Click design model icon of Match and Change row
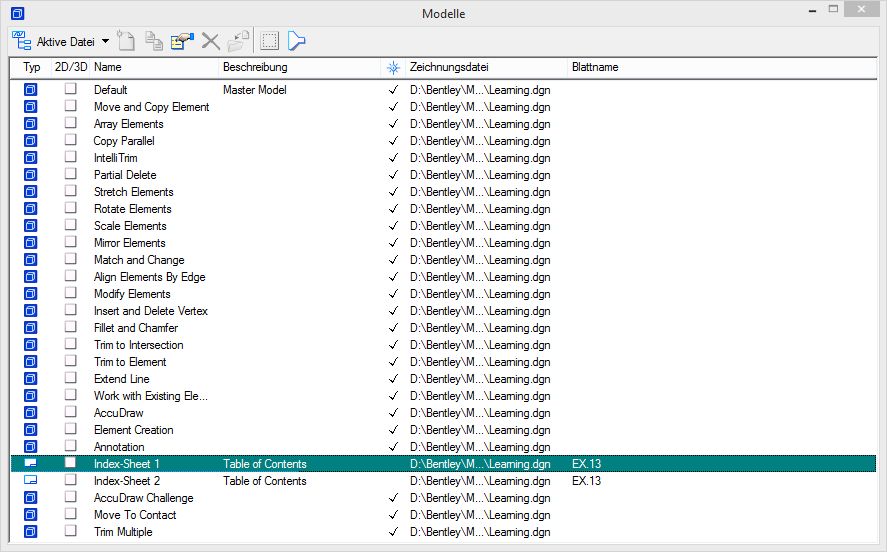Image resolution: width=887 pixels, height=552 pixels. pyautogui.click(x=31, y=259)
